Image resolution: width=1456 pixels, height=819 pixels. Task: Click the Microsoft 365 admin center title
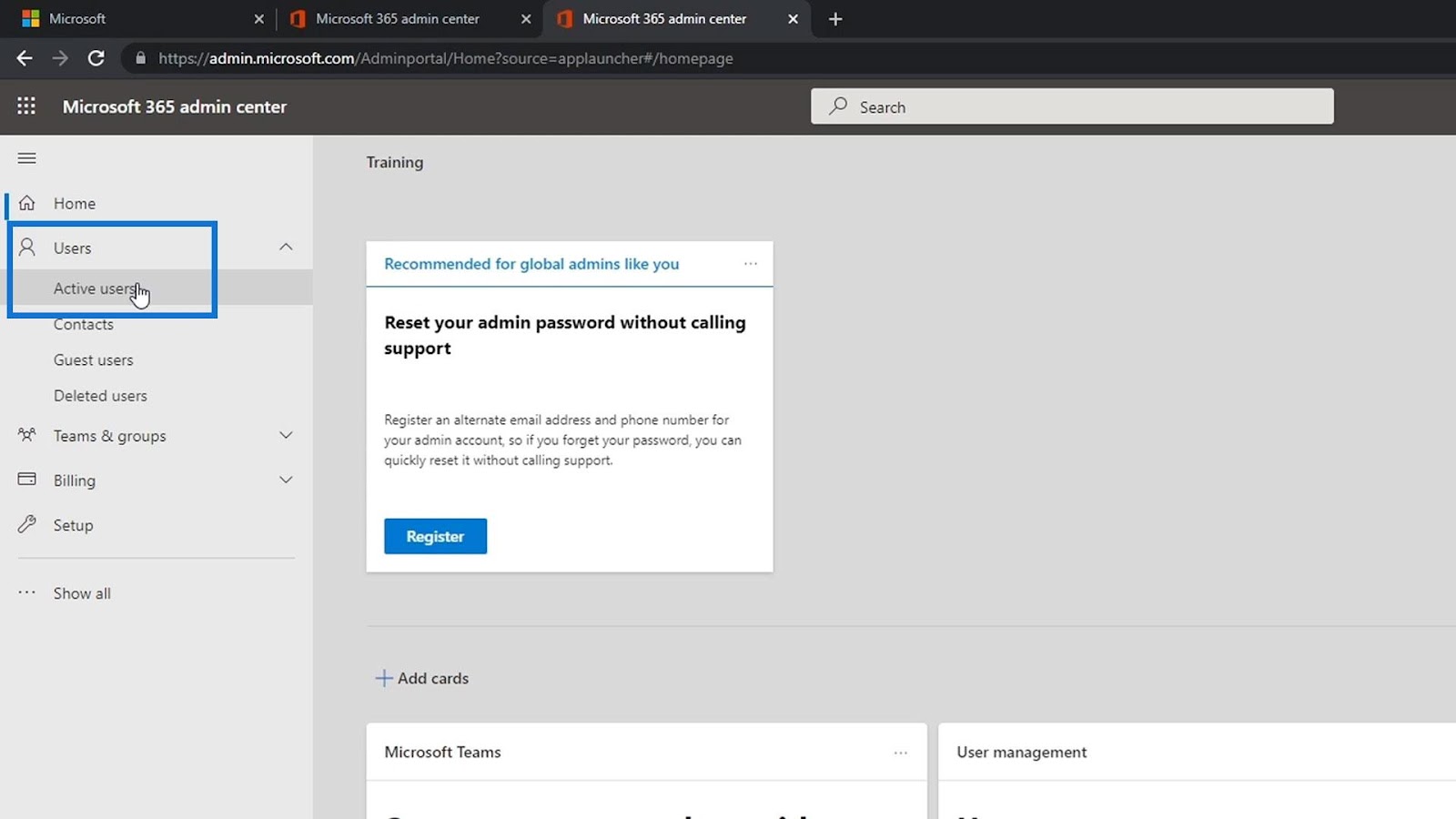pos(175,106)
